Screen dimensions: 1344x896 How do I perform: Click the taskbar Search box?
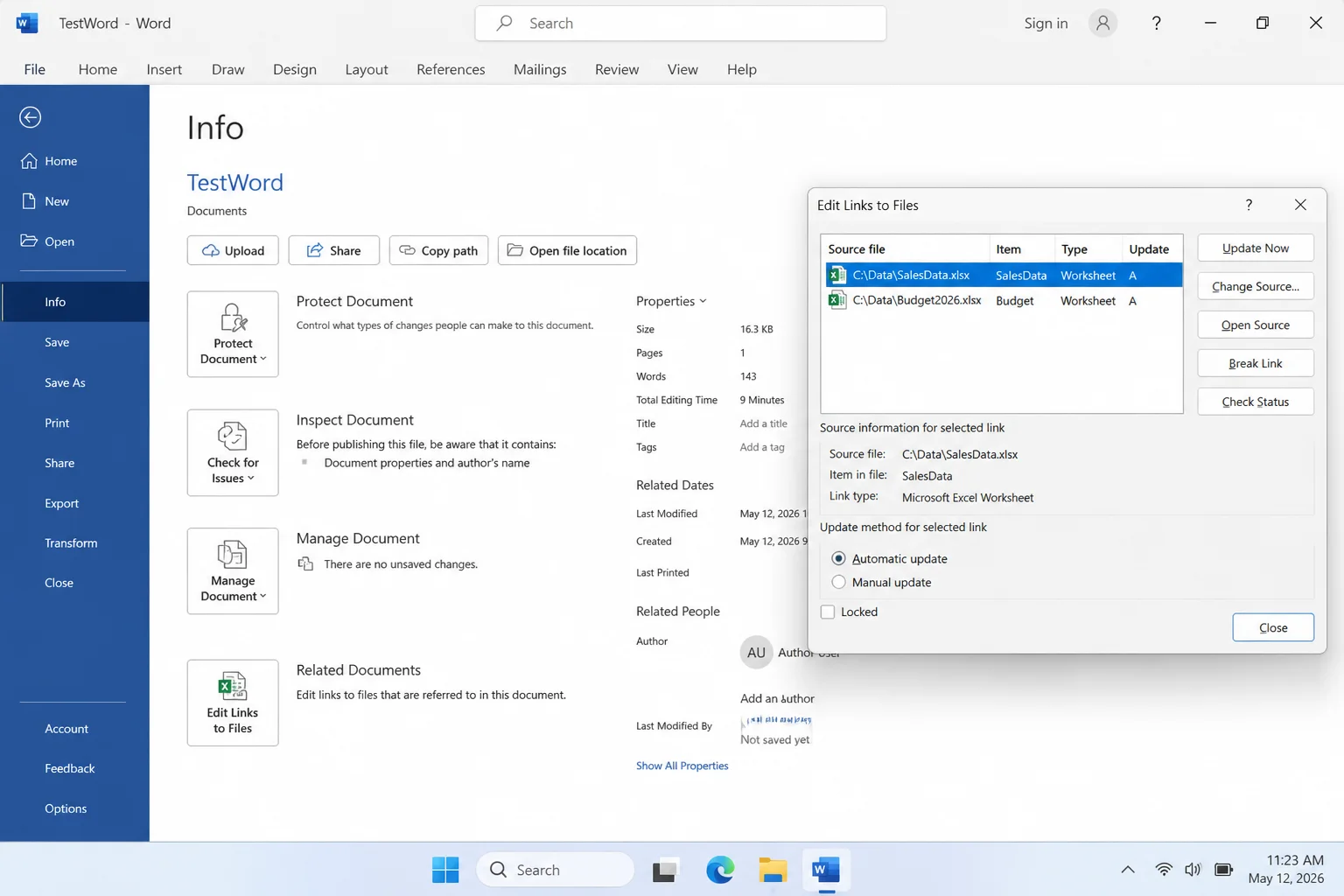556,870
